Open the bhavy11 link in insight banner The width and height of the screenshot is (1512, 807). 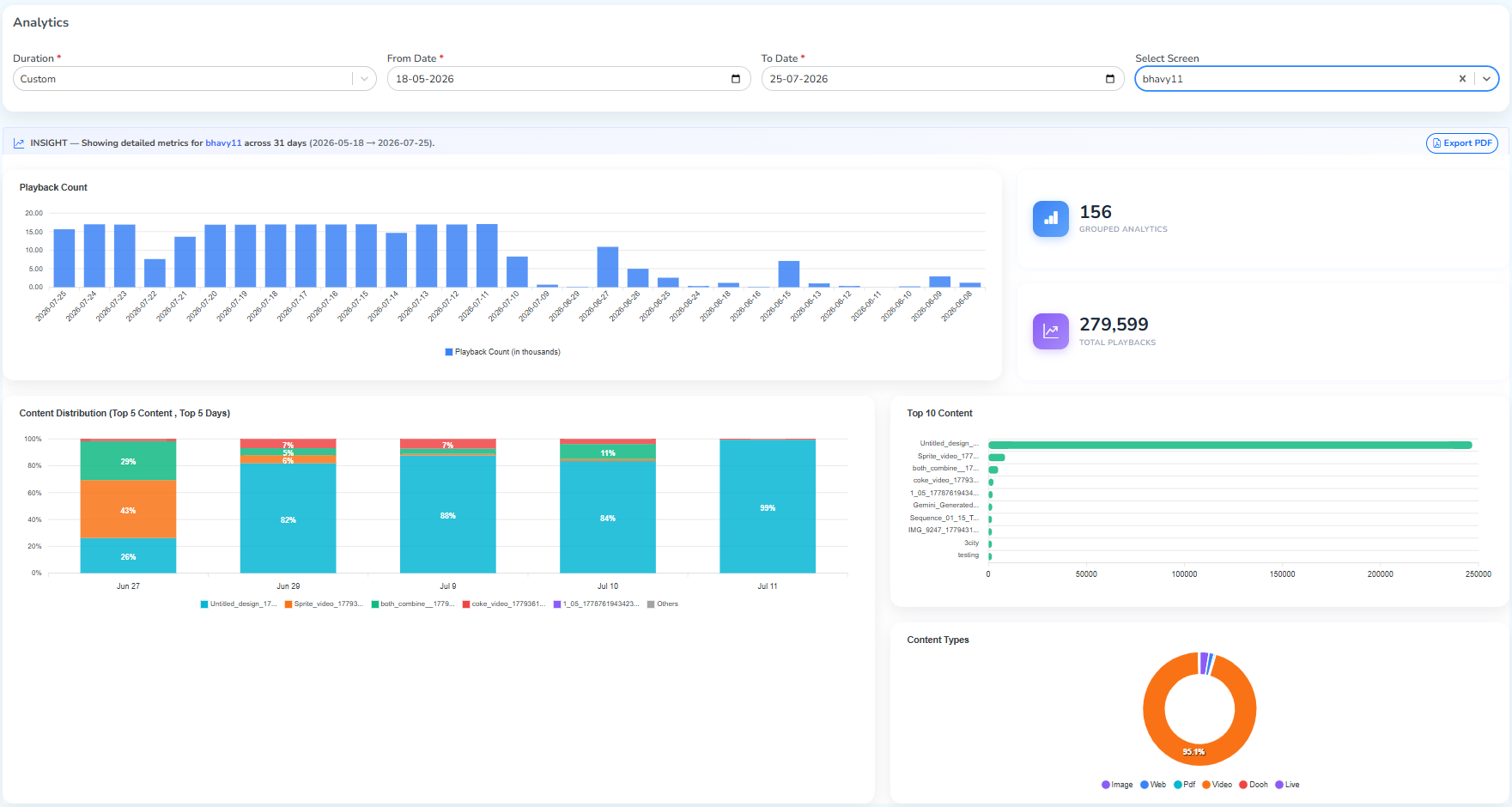[223, 143]
